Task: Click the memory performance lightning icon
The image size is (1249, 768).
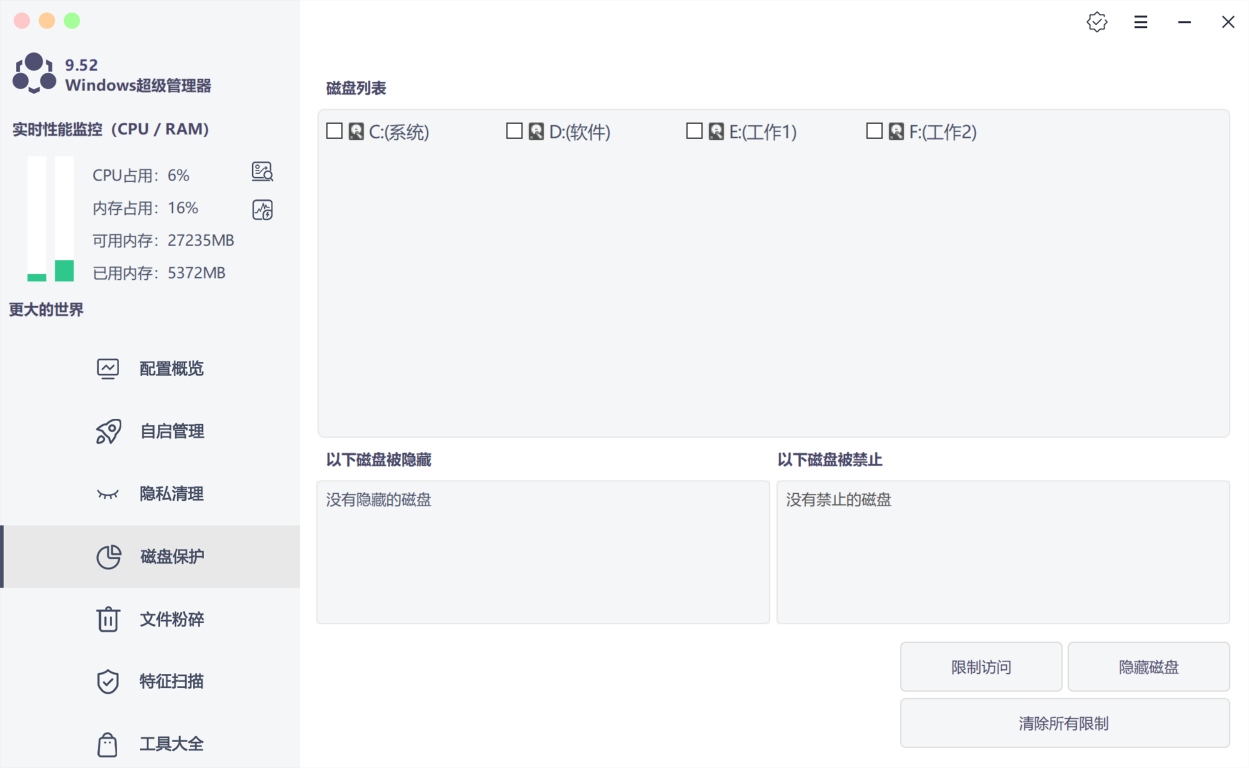Action: point(262,209)
